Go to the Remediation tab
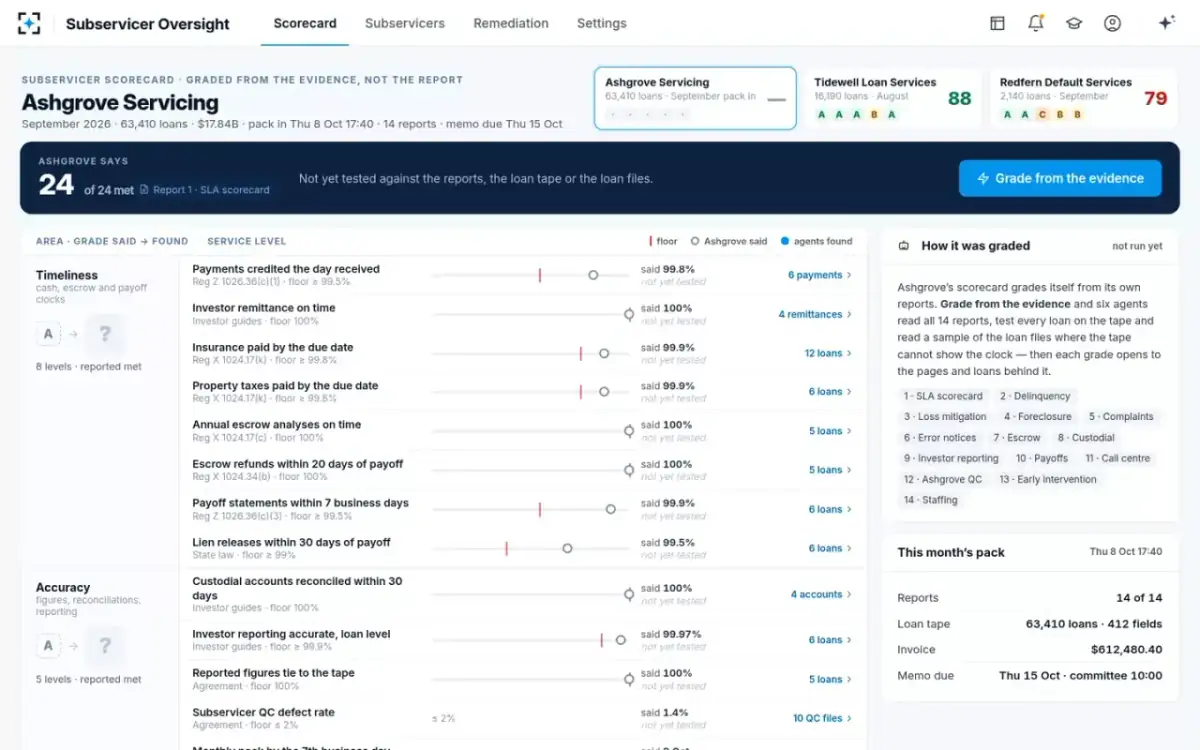Viewport: 1200px width, 750px height. click(511, 23)
